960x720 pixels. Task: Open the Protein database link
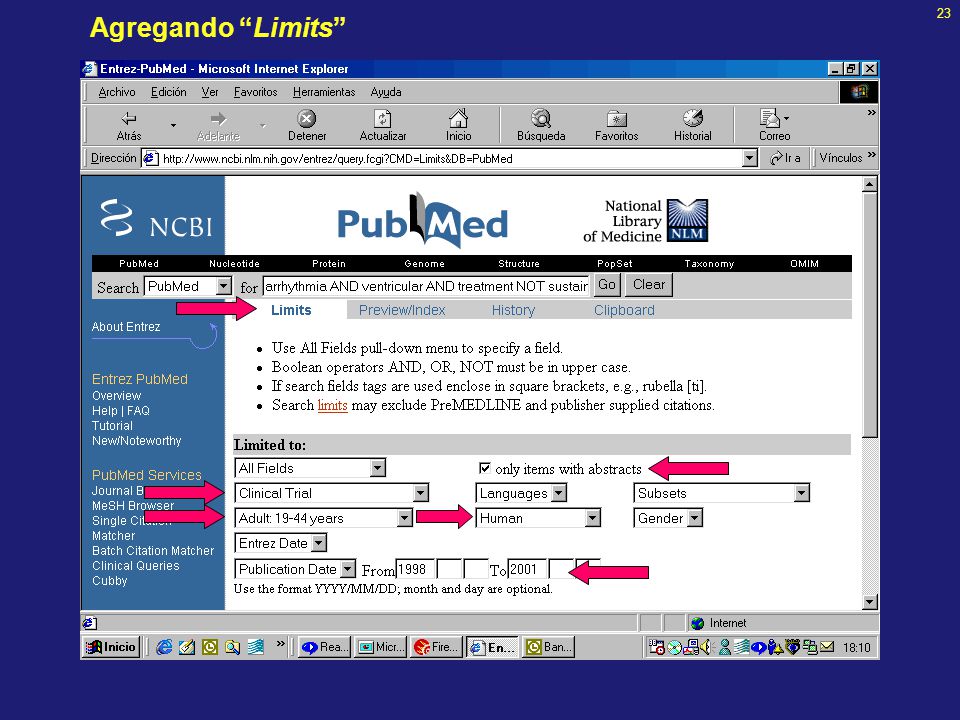point(329,264)
